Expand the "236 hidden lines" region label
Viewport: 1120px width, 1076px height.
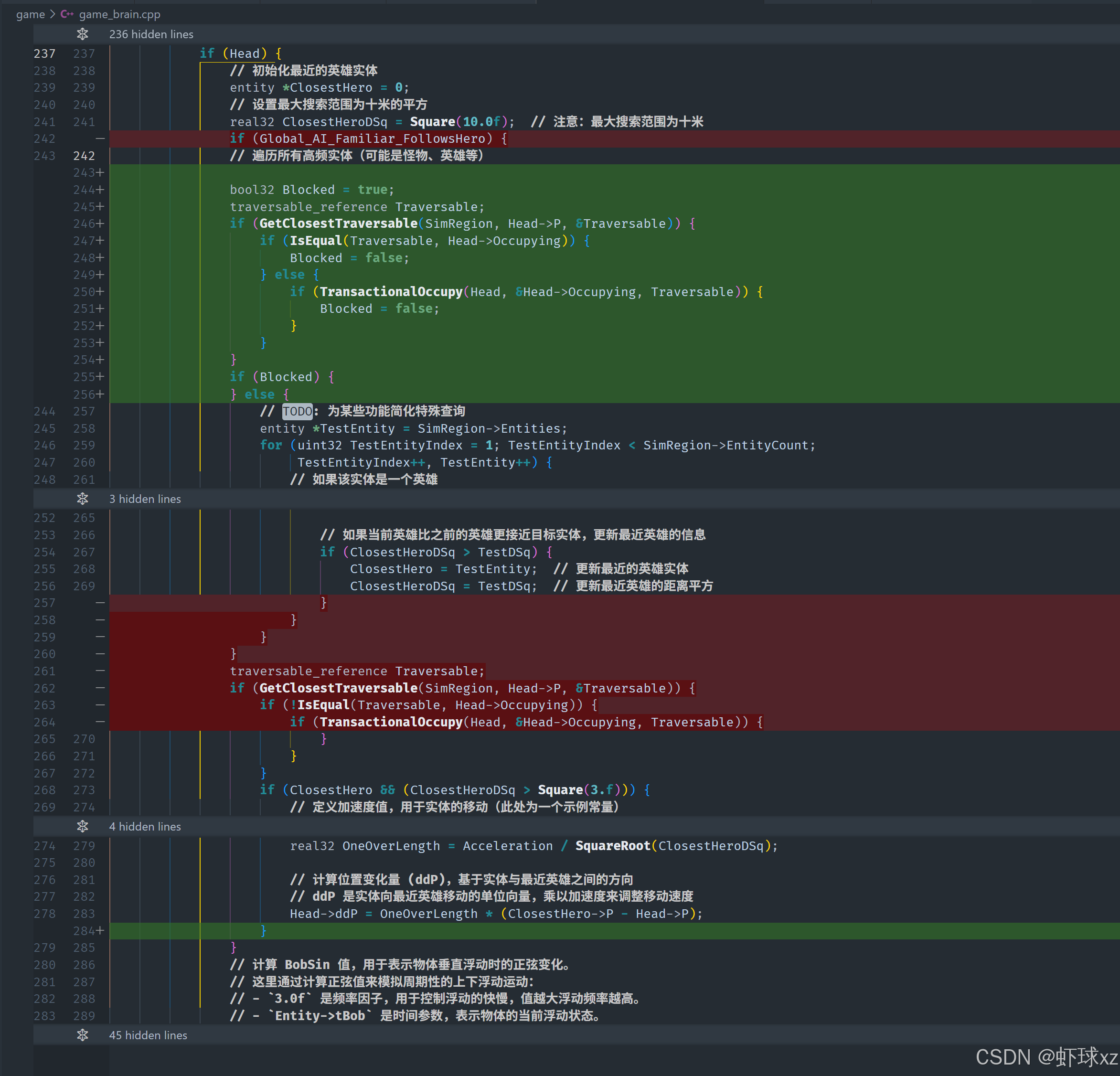tap(151, 34)
